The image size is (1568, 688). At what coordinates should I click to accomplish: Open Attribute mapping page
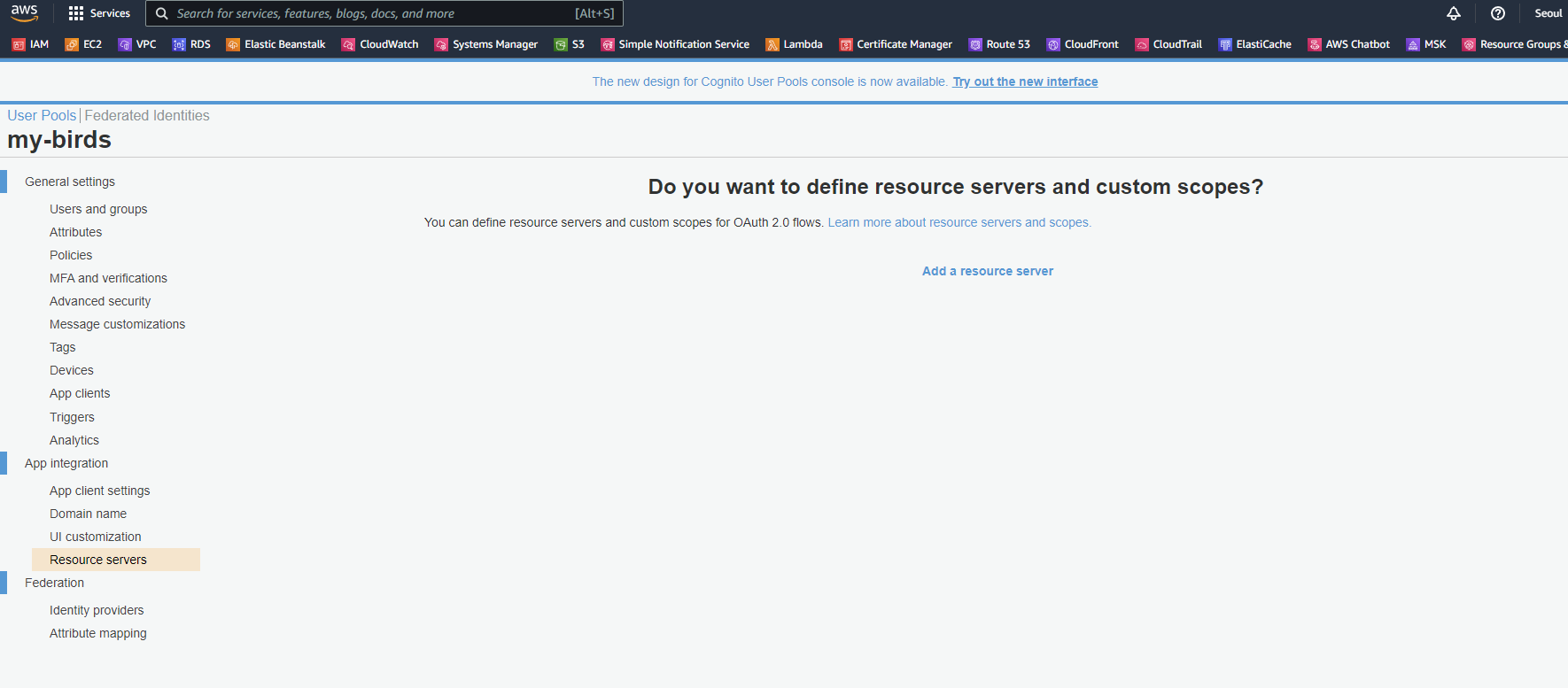tap(98, 633)
